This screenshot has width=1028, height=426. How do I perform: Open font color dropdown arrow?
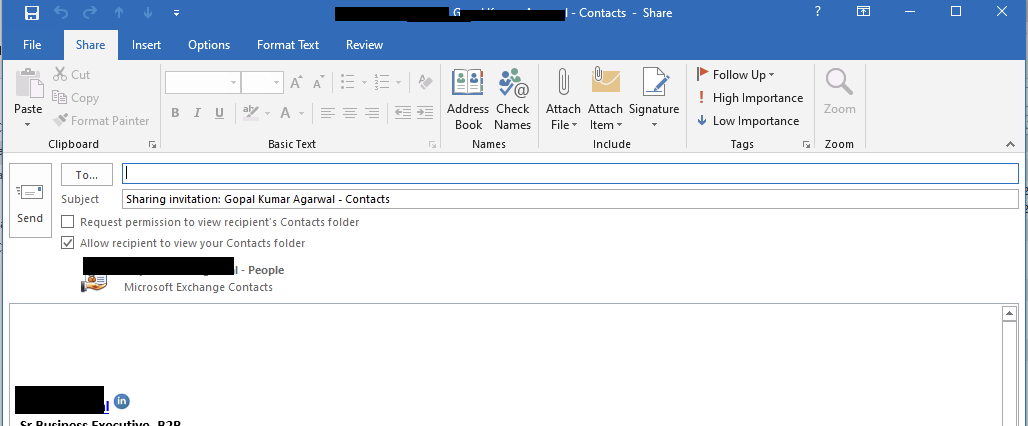302,113
